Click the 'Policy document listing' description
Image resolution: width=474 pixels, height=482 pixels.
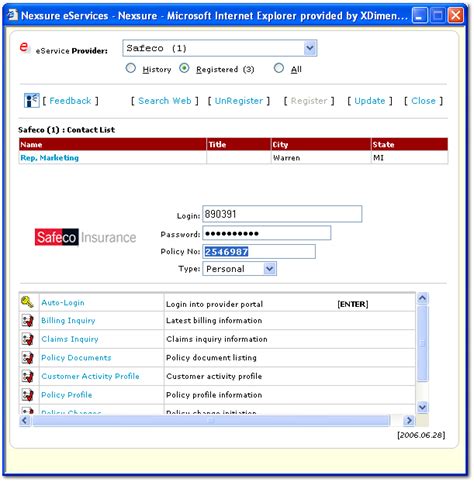tap(211, 358)
